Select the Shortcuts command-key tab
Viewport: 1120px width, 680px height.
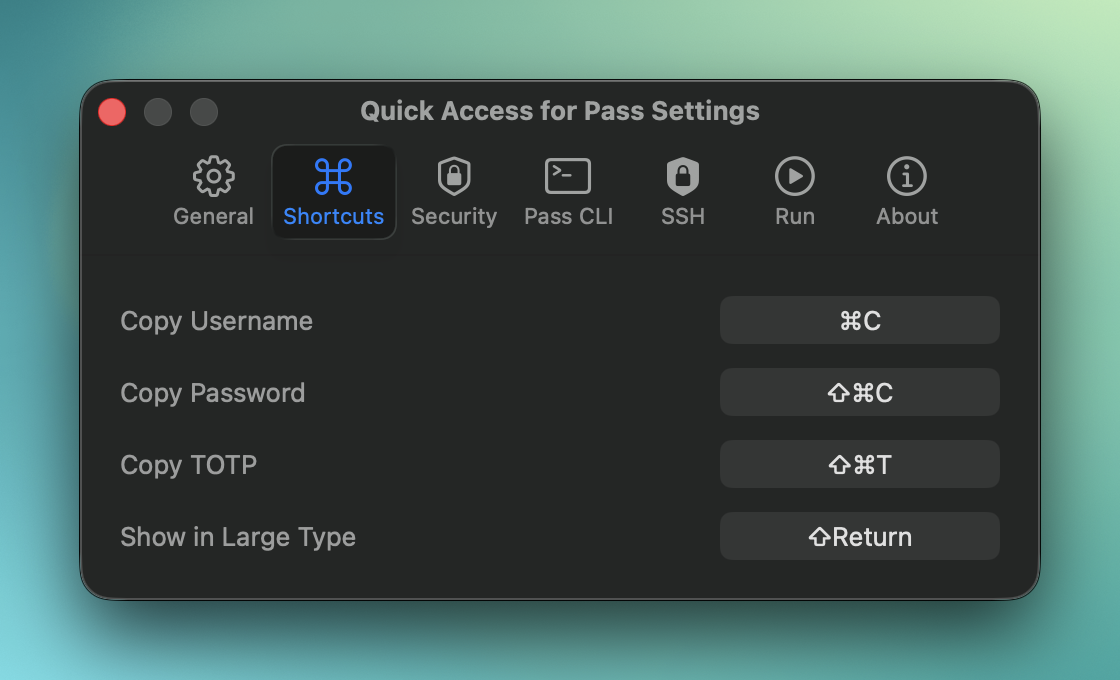pos(334,191)
